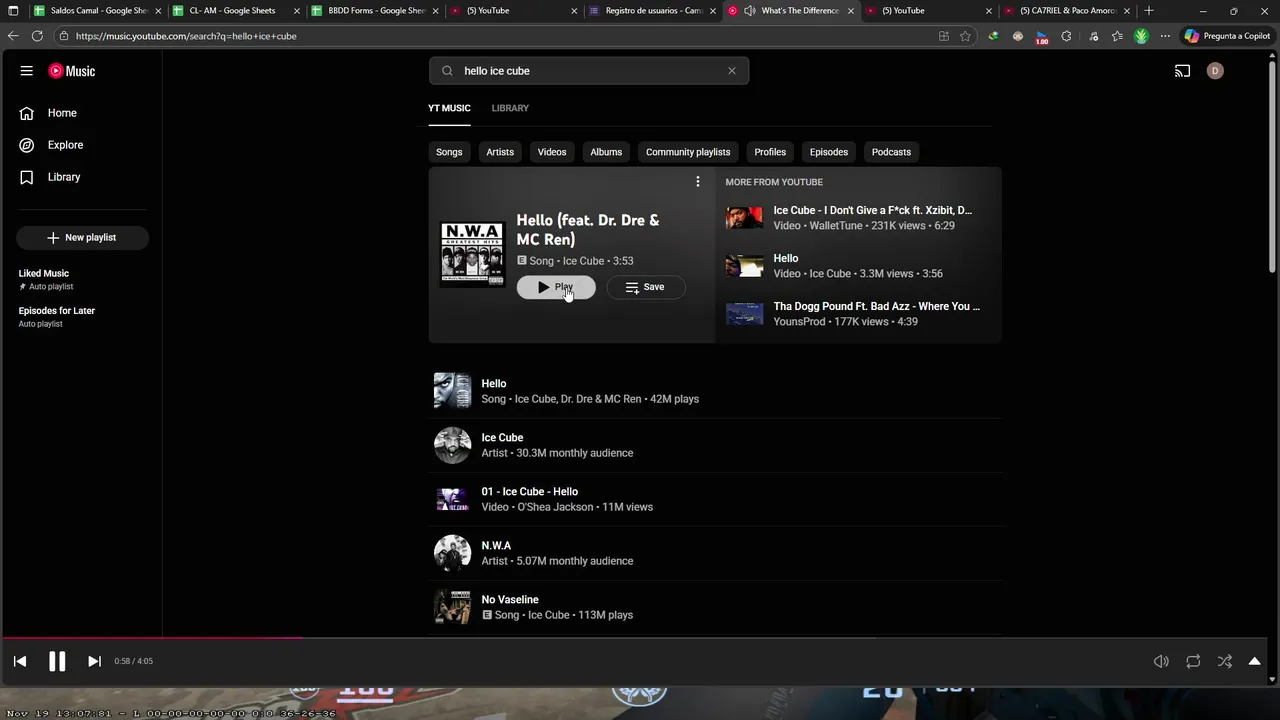Screen dimensions: 1280x720
Task: Expand the player page arrow
Action: (1254, 661)
